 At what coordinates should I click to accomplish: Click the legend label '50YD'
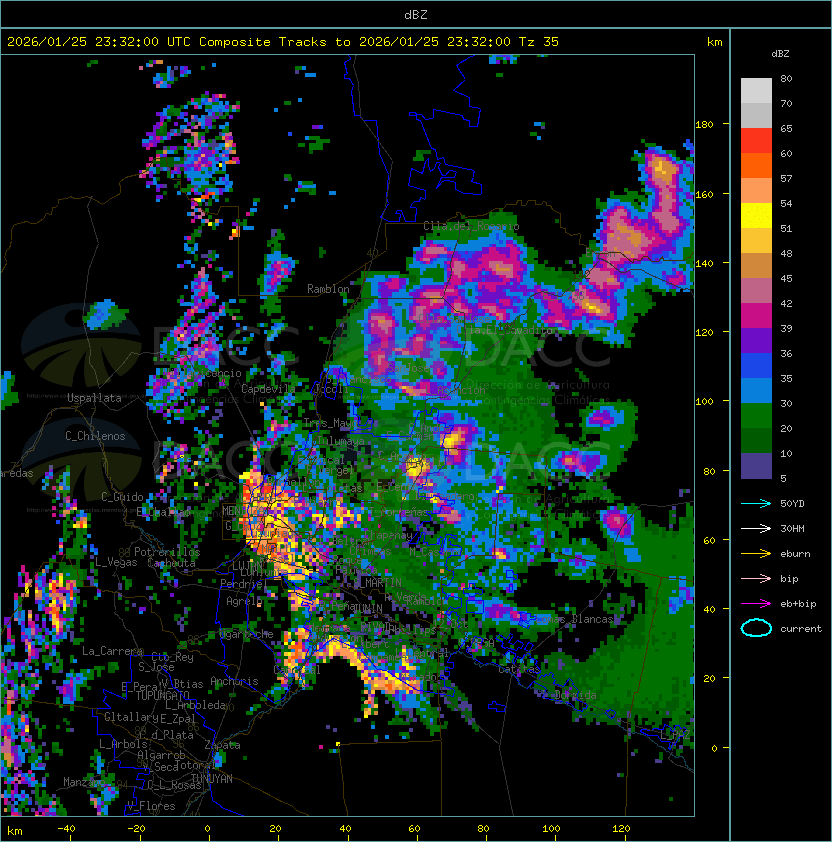click(792, 504)
